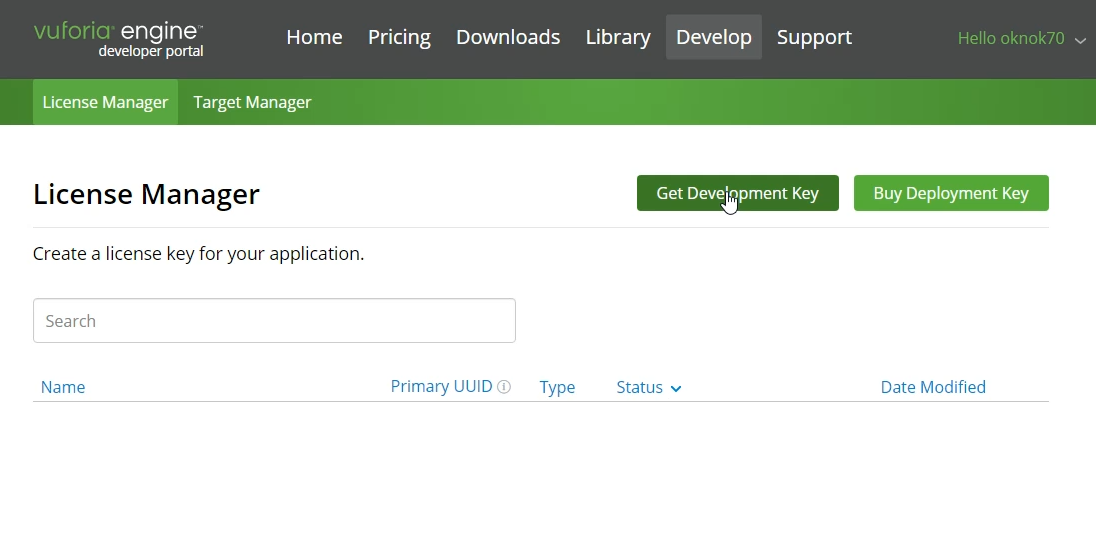Click the Buy Deployment Key button

[x=951, y=193]
